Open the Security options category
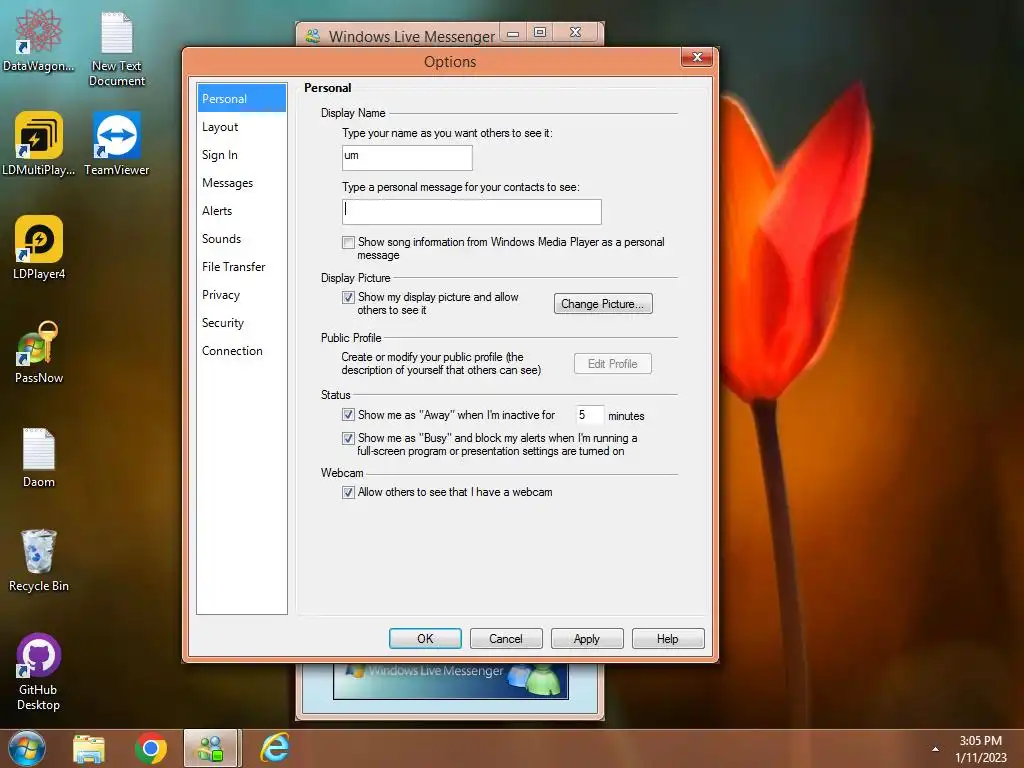 click(242, 323)
